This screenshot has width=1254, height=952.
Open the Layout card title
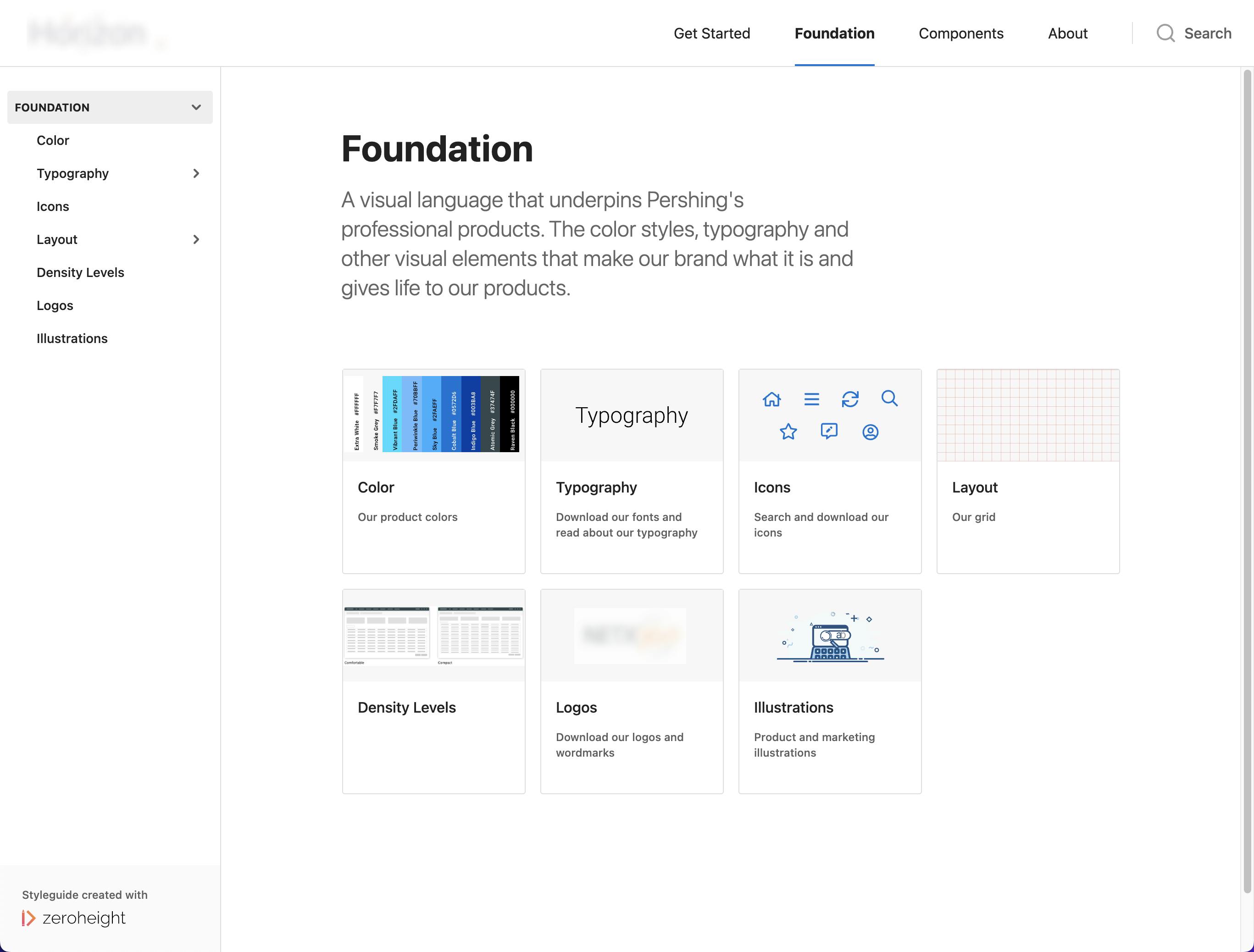pos(975,487)
